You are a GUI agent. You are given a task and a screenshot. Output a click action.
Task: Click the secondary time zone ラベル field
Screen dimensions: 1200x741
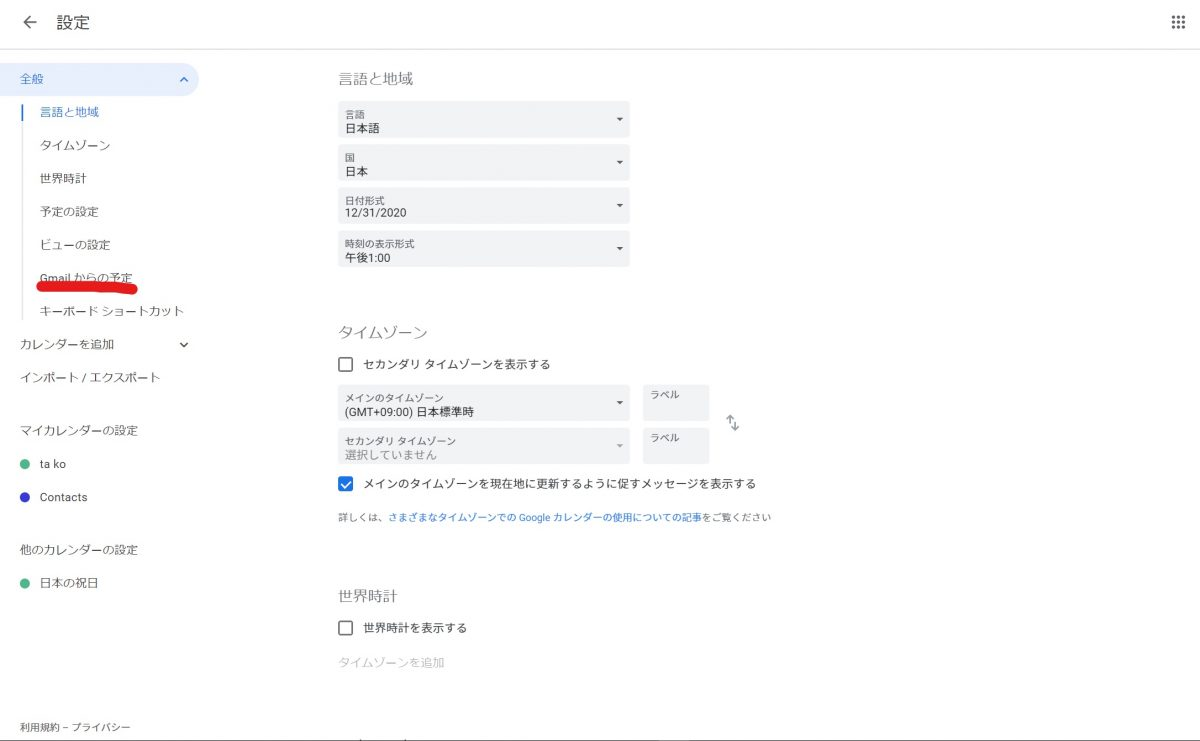[x=676, y=446]
